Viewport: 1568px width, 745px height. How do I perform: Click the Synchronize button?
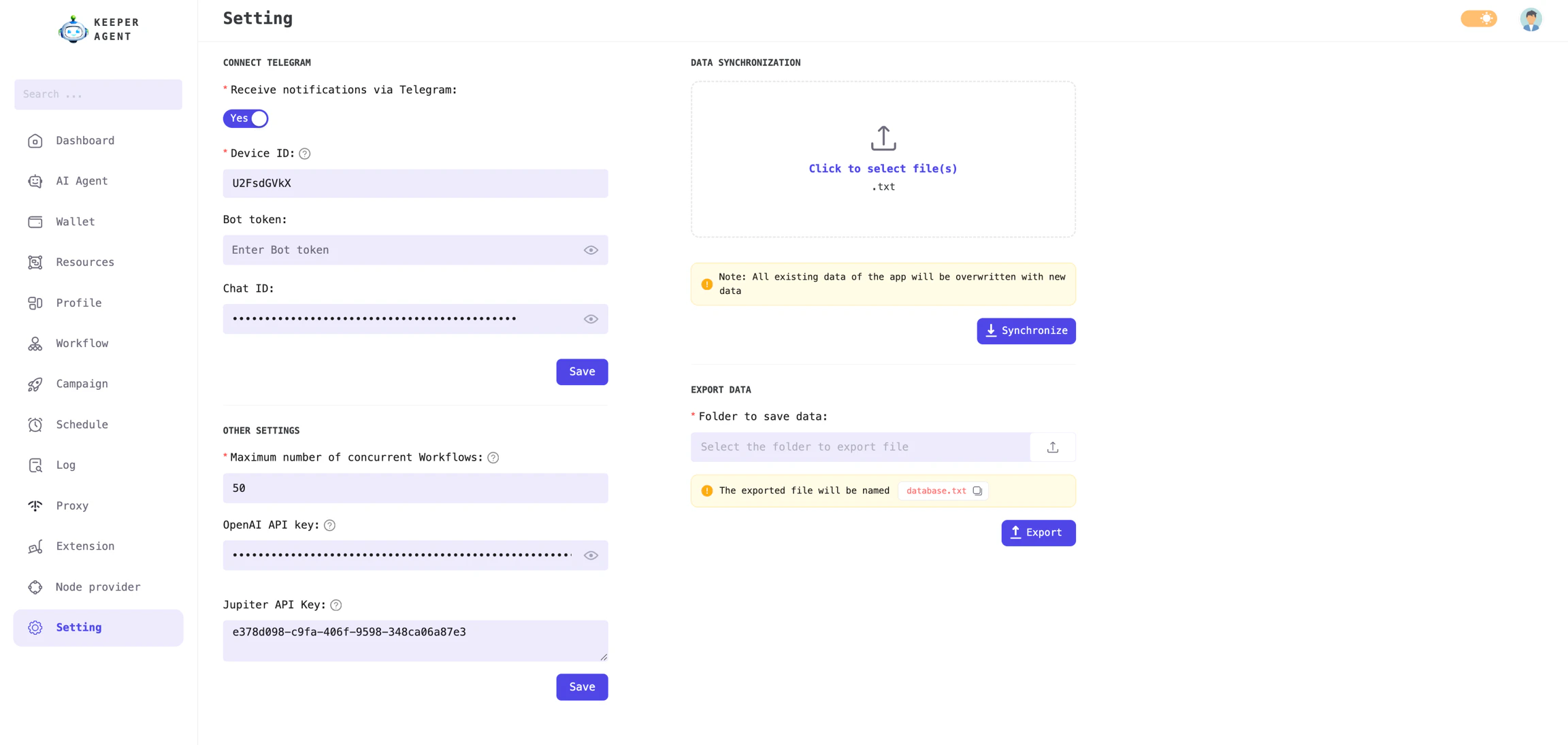[1026, 331]
